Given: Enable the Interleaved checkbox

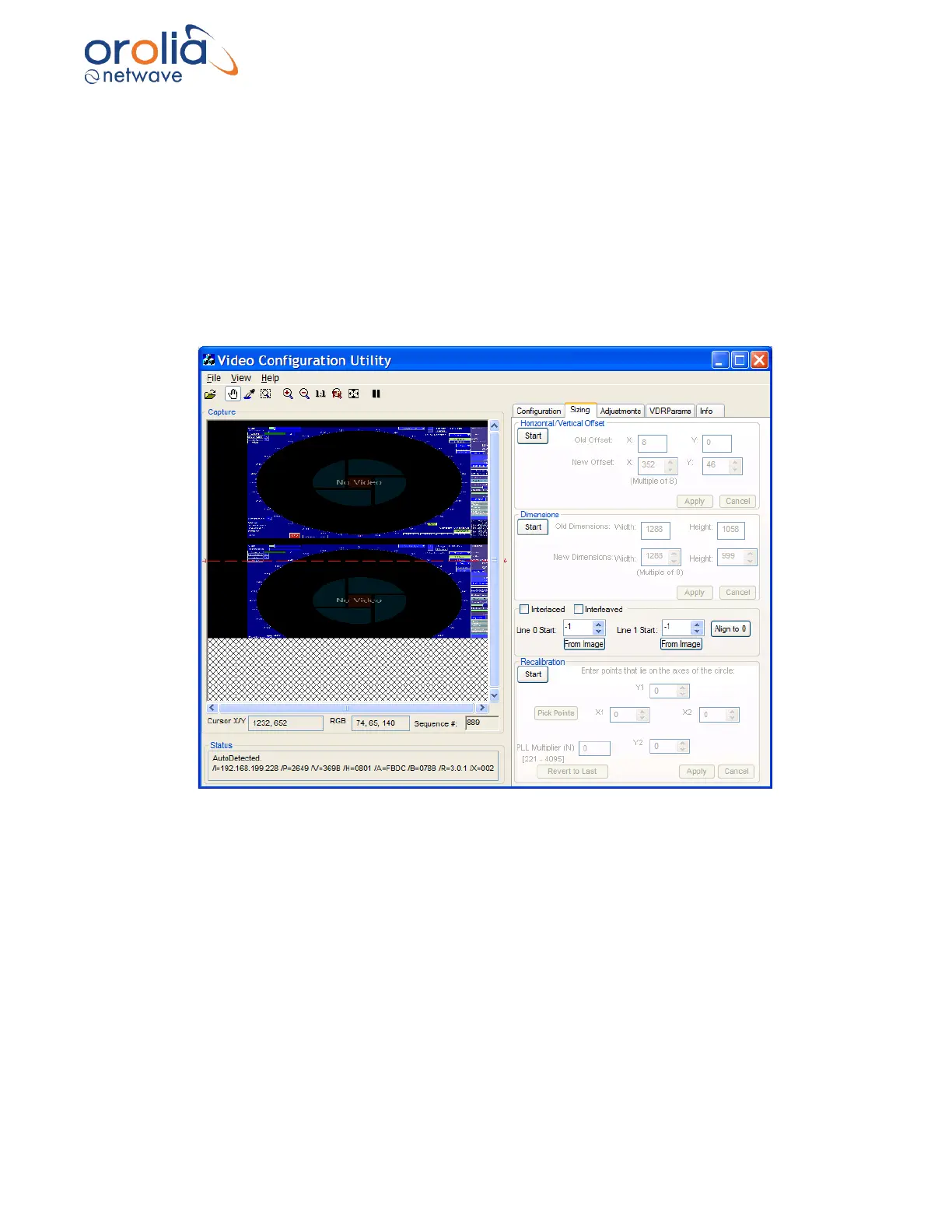Looking at the screenshot, I should tap(579, 609).
